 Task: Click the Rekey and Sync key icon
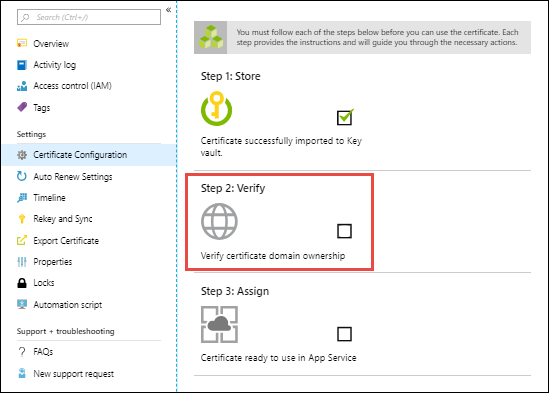click(22, 219)
